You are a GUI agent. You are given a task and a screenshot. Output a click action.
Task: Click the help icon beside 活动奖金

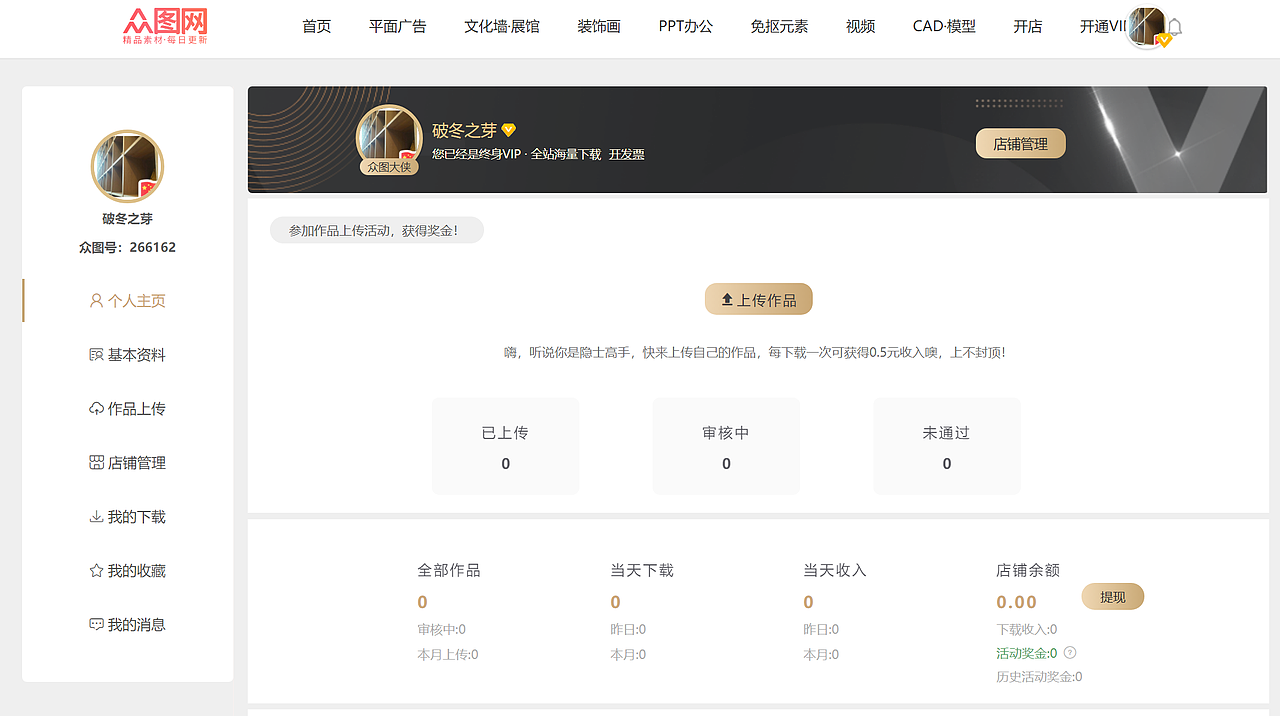point(1068,652)
